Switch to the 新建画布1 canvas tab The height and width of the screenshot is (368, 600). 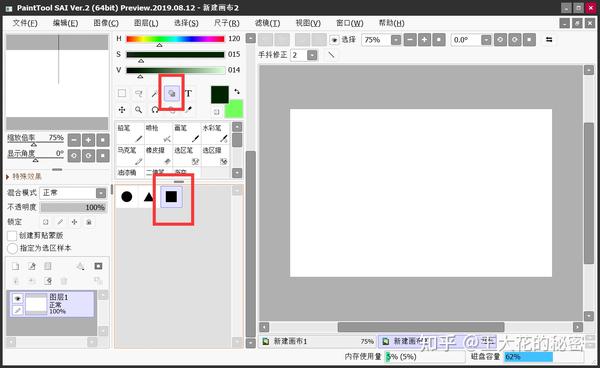click(x=318, y=341)
